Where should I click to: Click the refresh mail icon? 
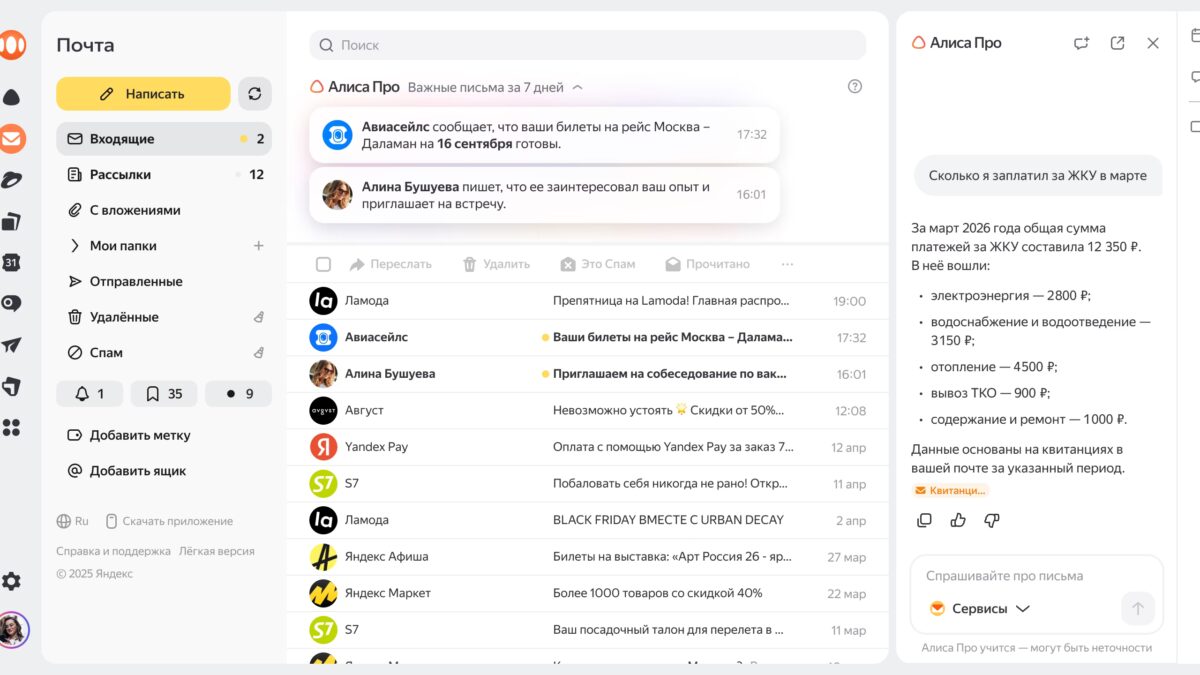click(x=254, y=94)
